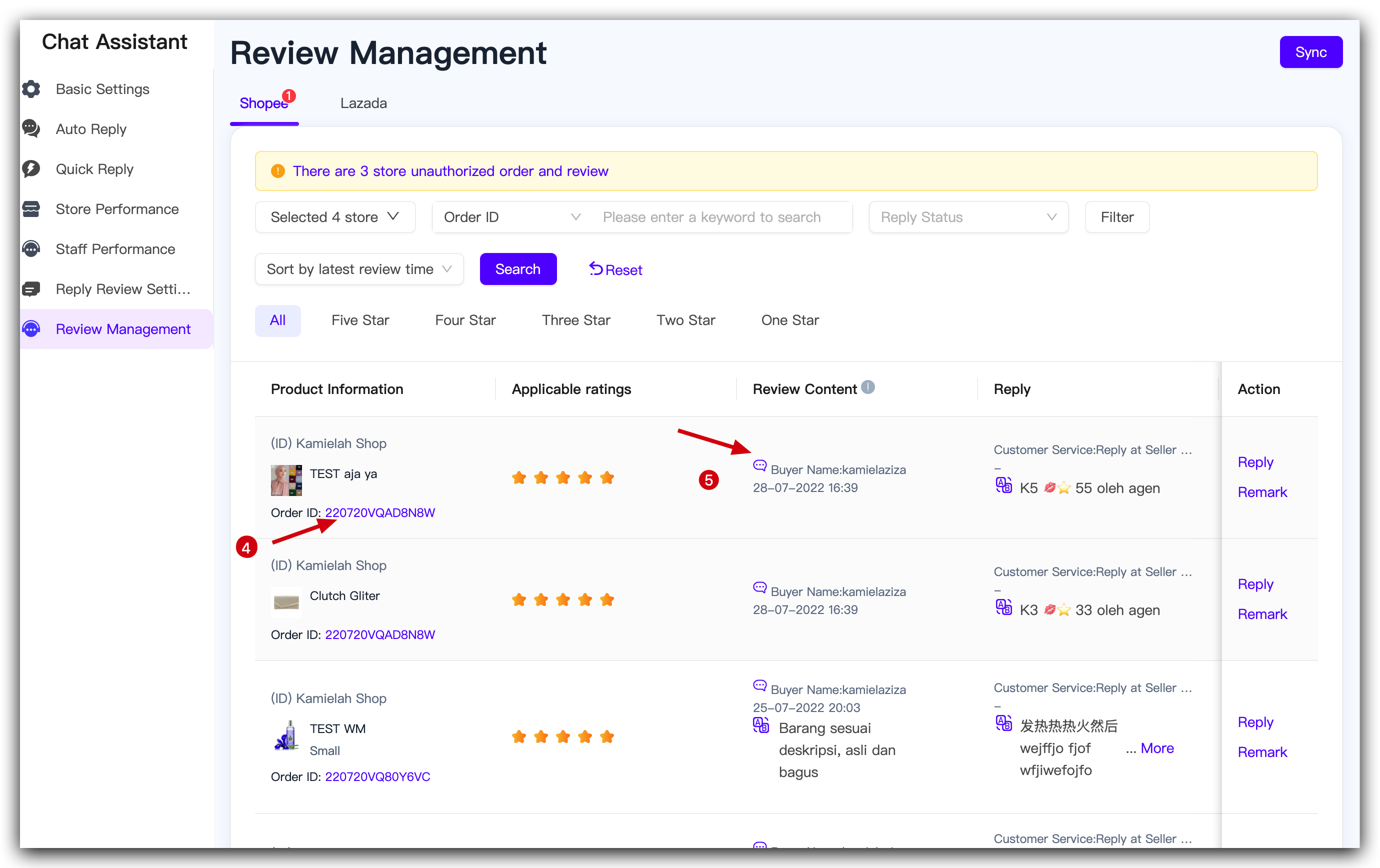Click the Staff Performance icon
The height and width of the screenshot is (868, 1380).
(x=31, y=249)
